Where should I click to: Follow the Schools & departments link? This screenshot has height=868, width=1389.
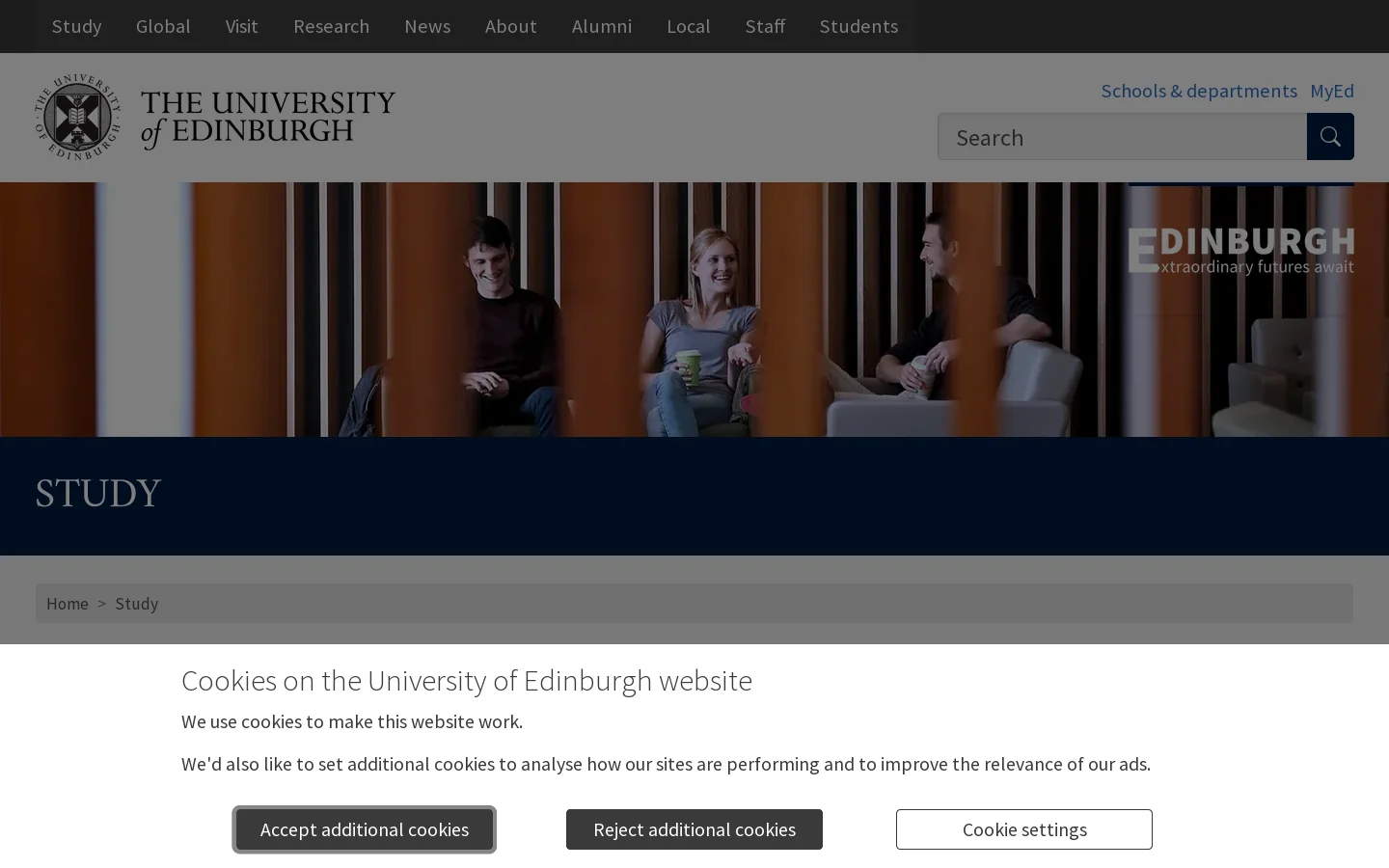point(1199,91)
